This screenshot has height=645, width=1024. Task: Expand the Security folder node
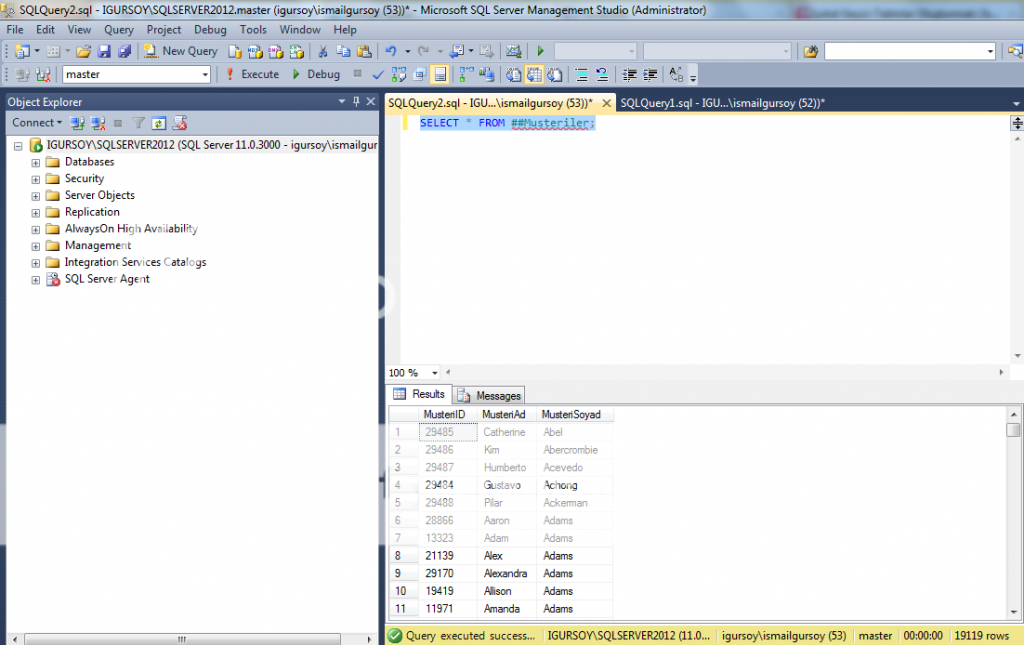tap(36, 179)
